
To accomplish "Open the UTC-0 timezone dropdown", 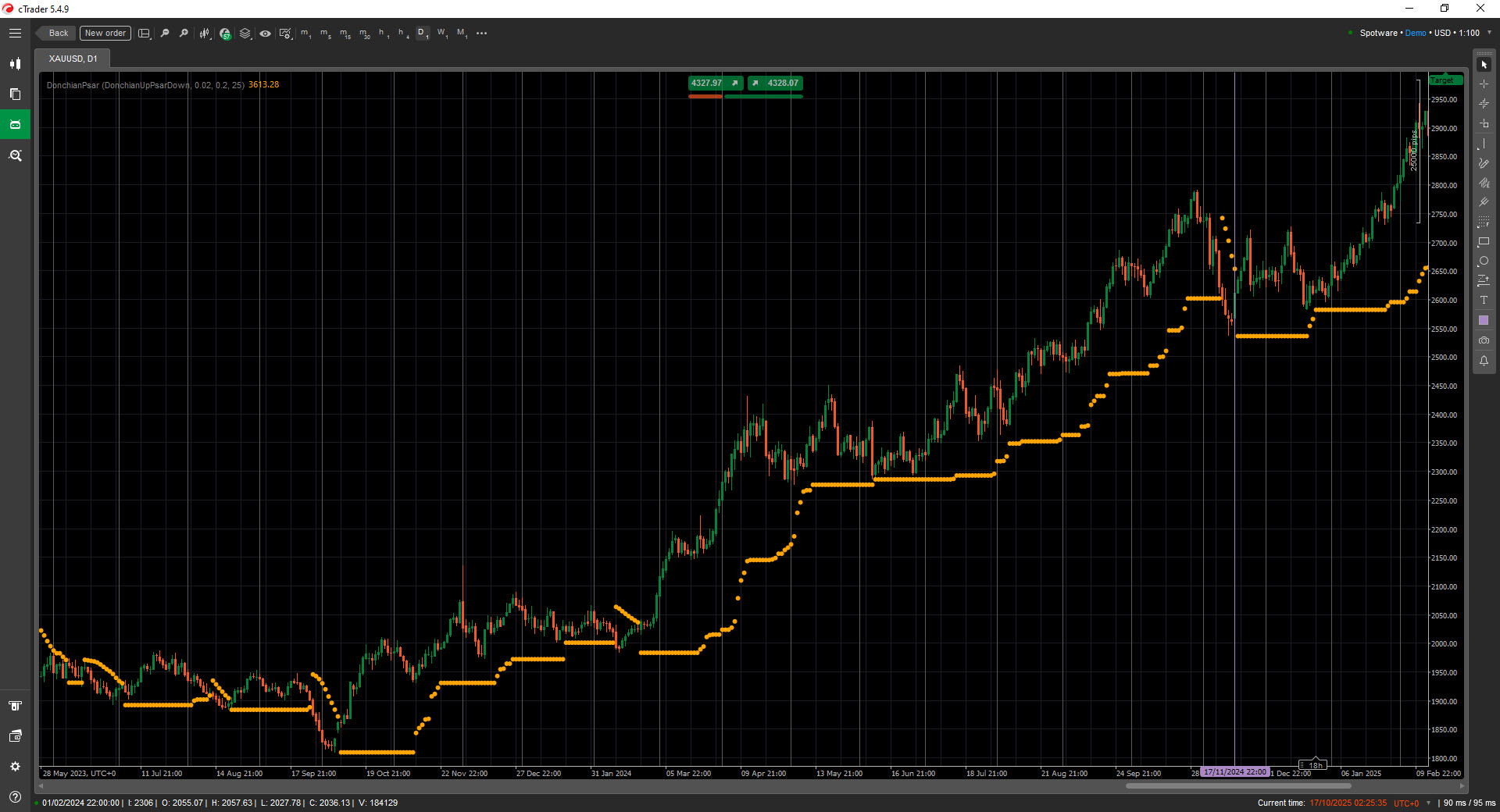I will pyautogui.click(x=1411, y=803).
